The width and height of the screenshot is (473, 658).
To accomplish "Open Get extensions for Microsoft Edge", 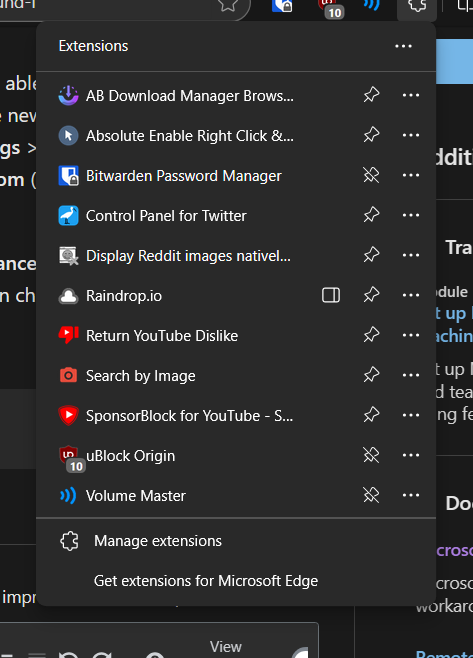I will (206, 581).
